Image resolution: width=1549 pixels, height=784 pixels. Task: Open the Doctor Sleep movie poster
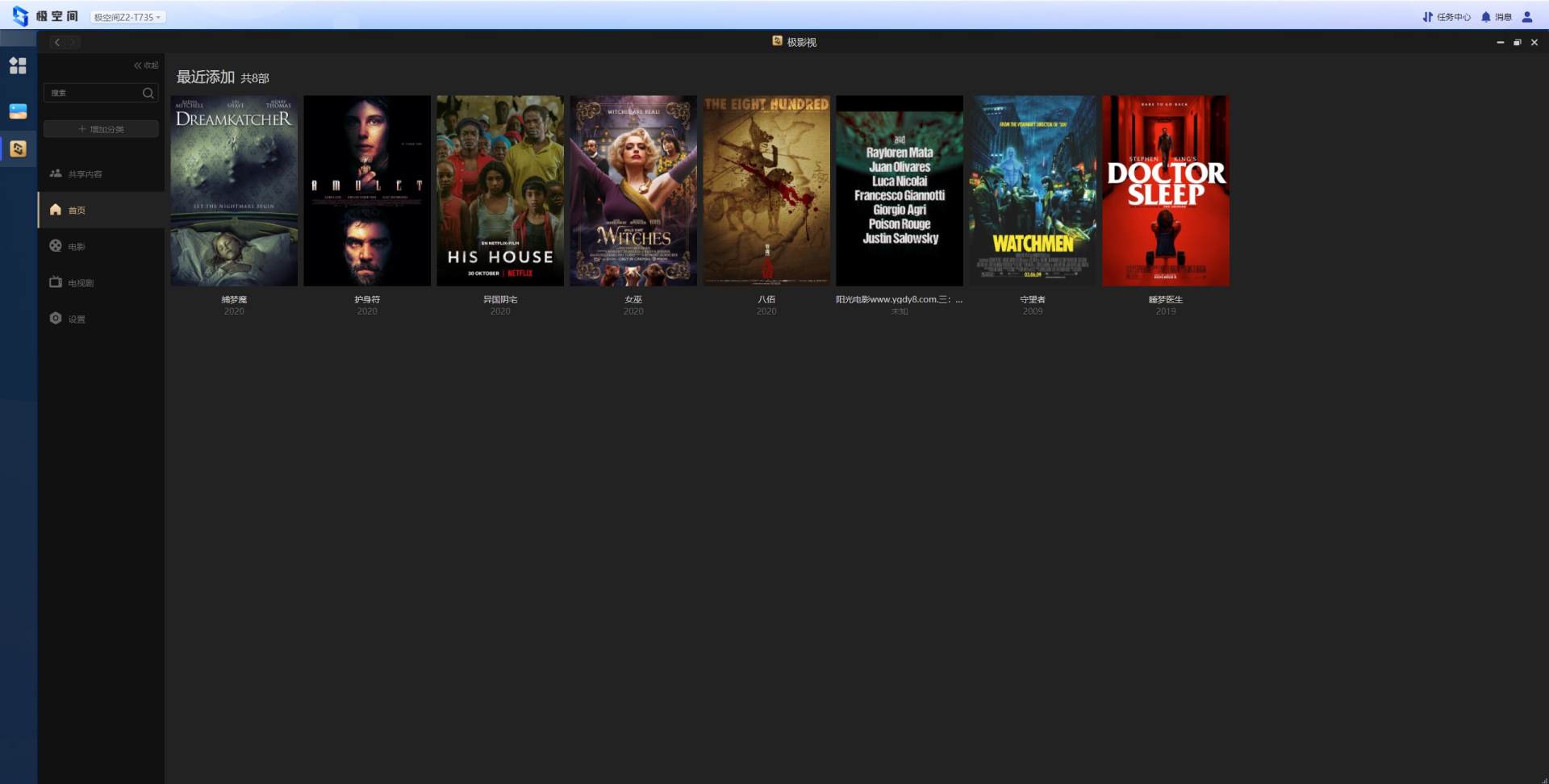click(1166, 191)
